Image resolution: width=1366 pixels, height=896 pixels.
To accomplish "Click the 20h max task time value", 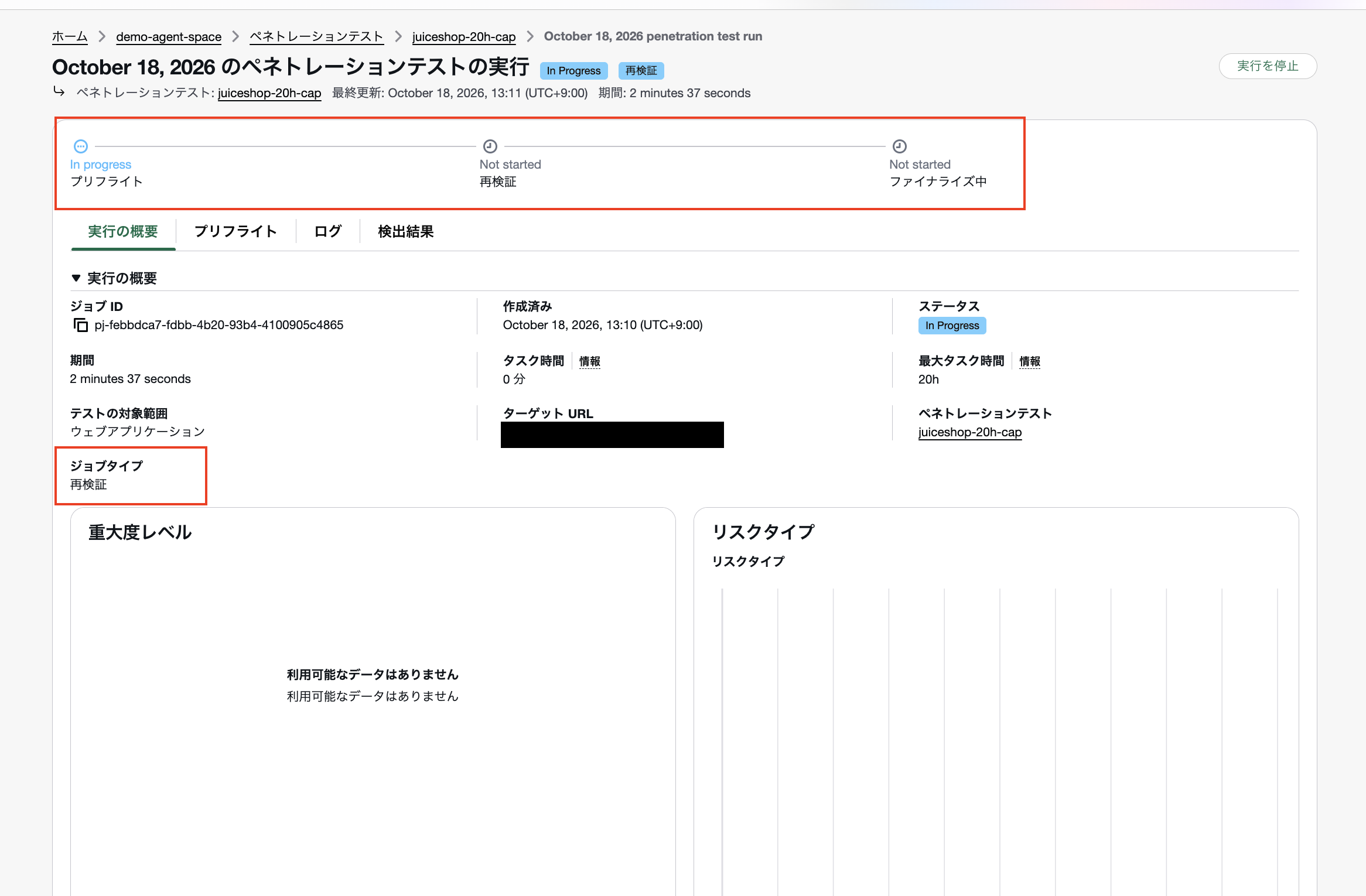I will point(928,379).
